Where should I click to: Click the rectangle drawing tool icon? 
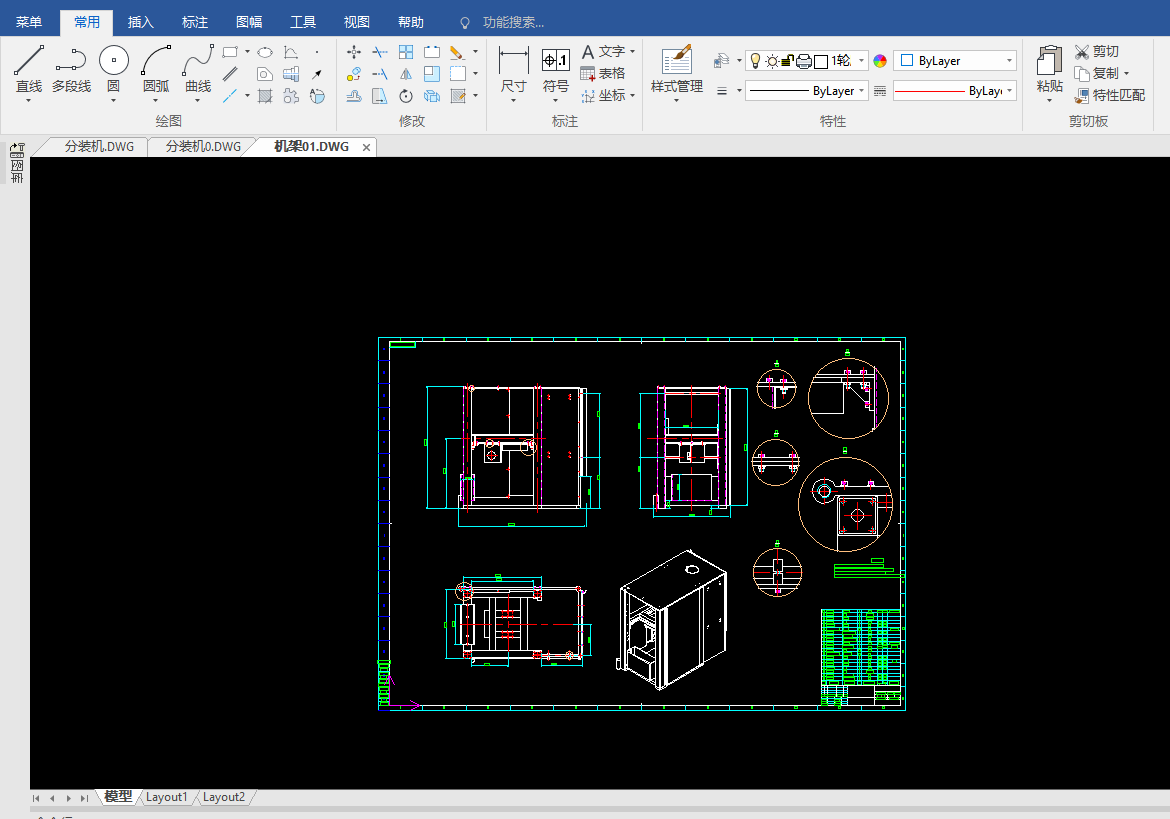(x=230, y=52)
